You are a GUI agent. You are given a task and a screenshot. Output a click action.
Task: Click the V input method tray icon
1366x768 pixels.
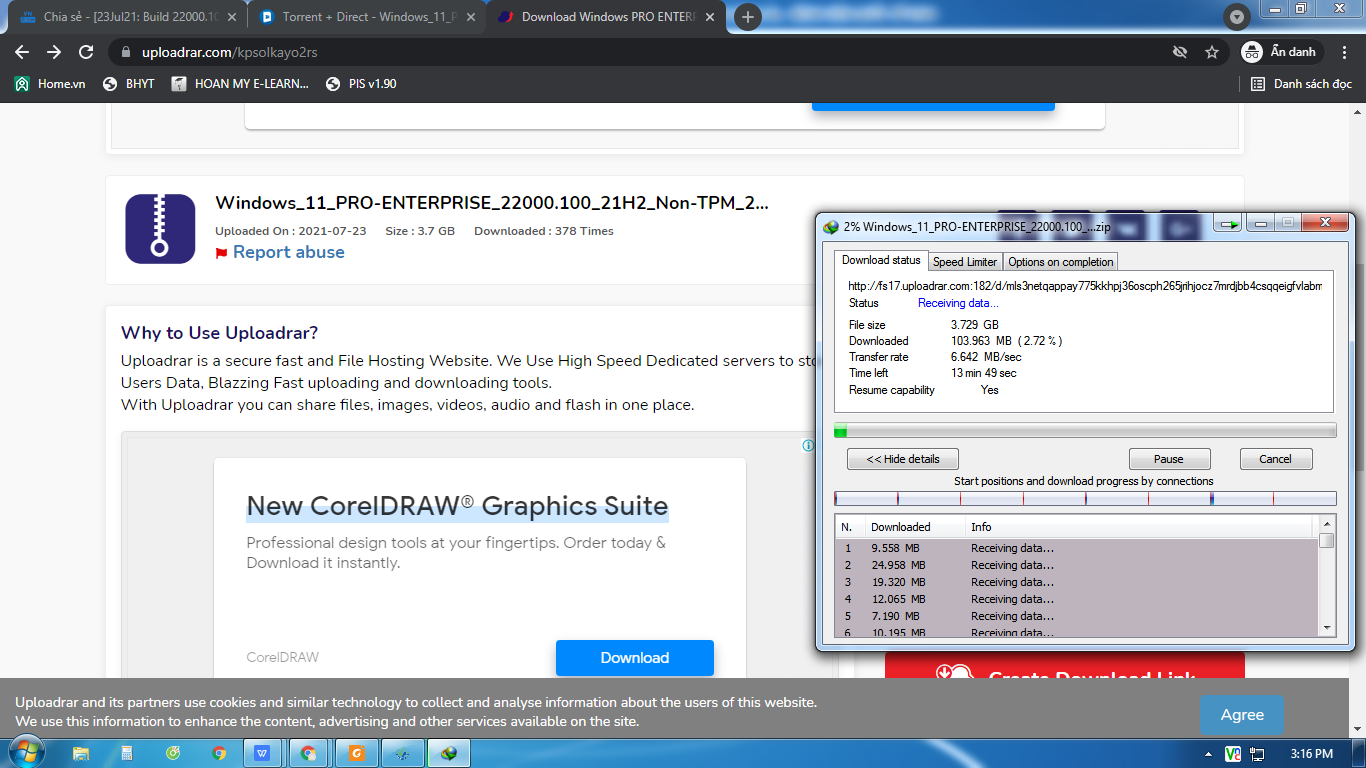click(x=1233, y=754)
